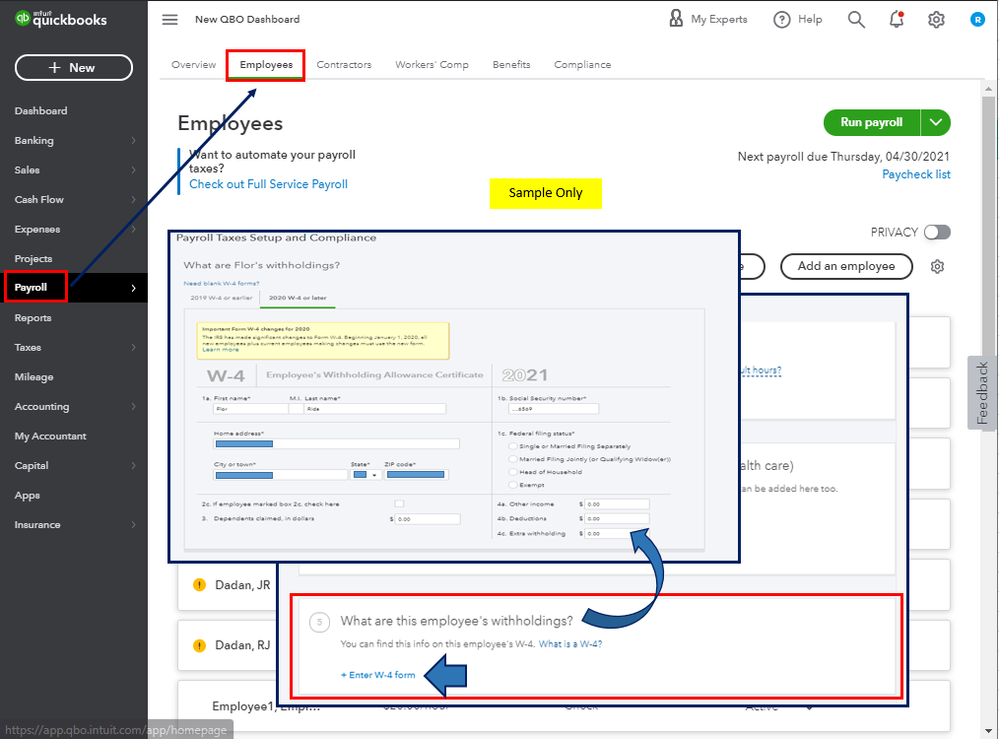The height and width of the screenshot is (739, 999).
Task: Click Dependents claimed amount field
Action: tap(428, 519)
